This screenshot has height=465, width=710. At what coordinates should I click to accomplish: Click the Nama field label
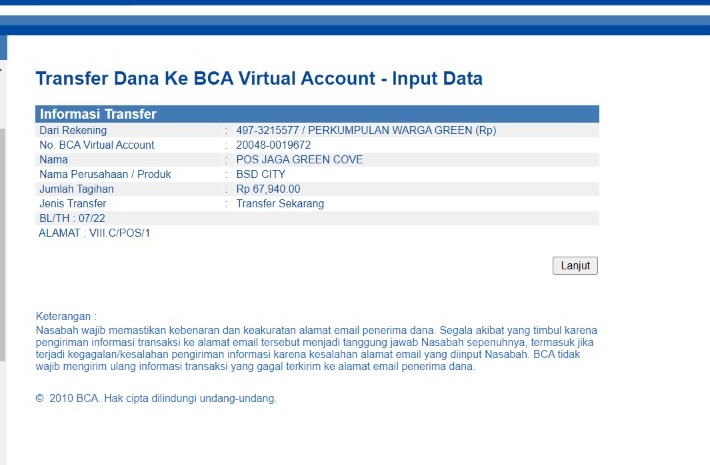pyautogui.click(x=53, y=159)
